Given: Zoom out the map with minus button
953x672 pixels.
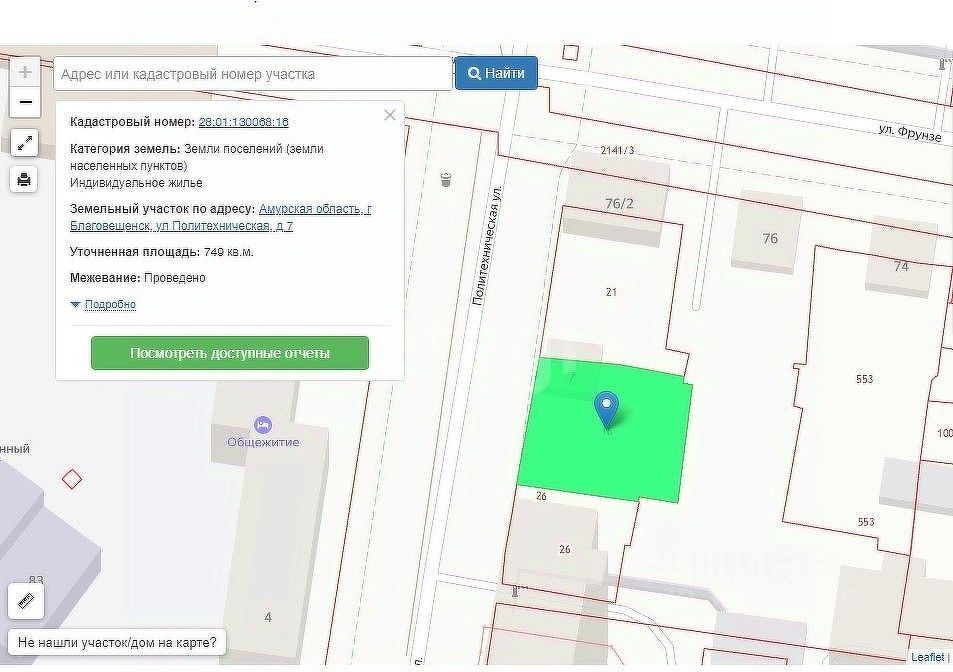Looking at the screenshot, I should tap(25, 102).
